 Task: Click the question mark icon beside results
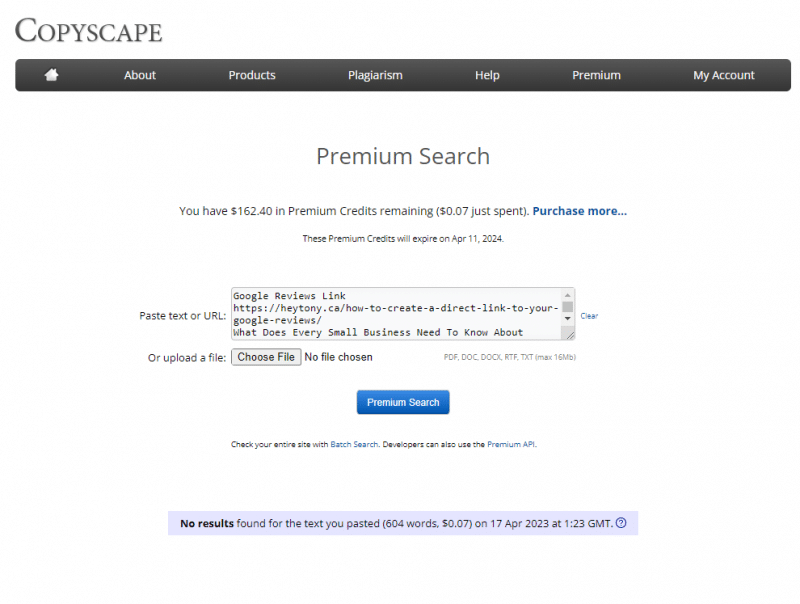click(x=621, y=523)
